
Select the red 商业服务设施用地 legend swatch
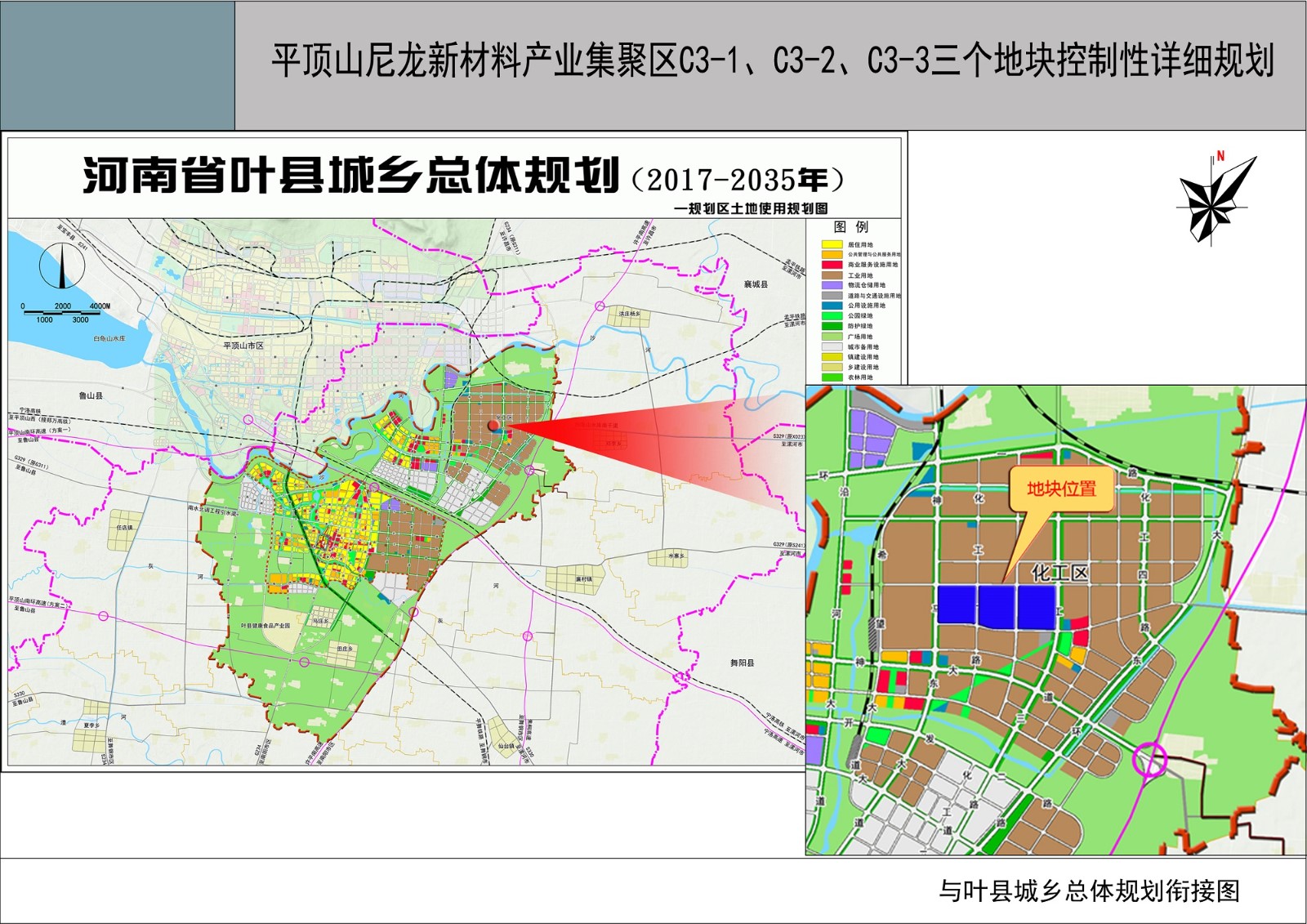[x=832, y=265]
